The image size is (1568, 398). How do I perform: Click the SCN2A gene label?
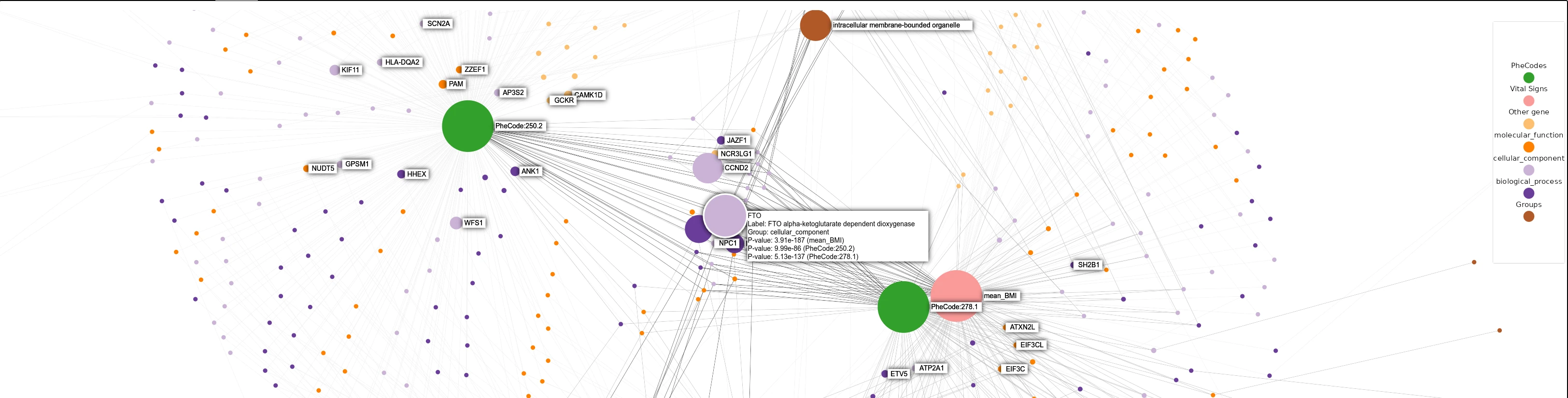tap(438, 24)
